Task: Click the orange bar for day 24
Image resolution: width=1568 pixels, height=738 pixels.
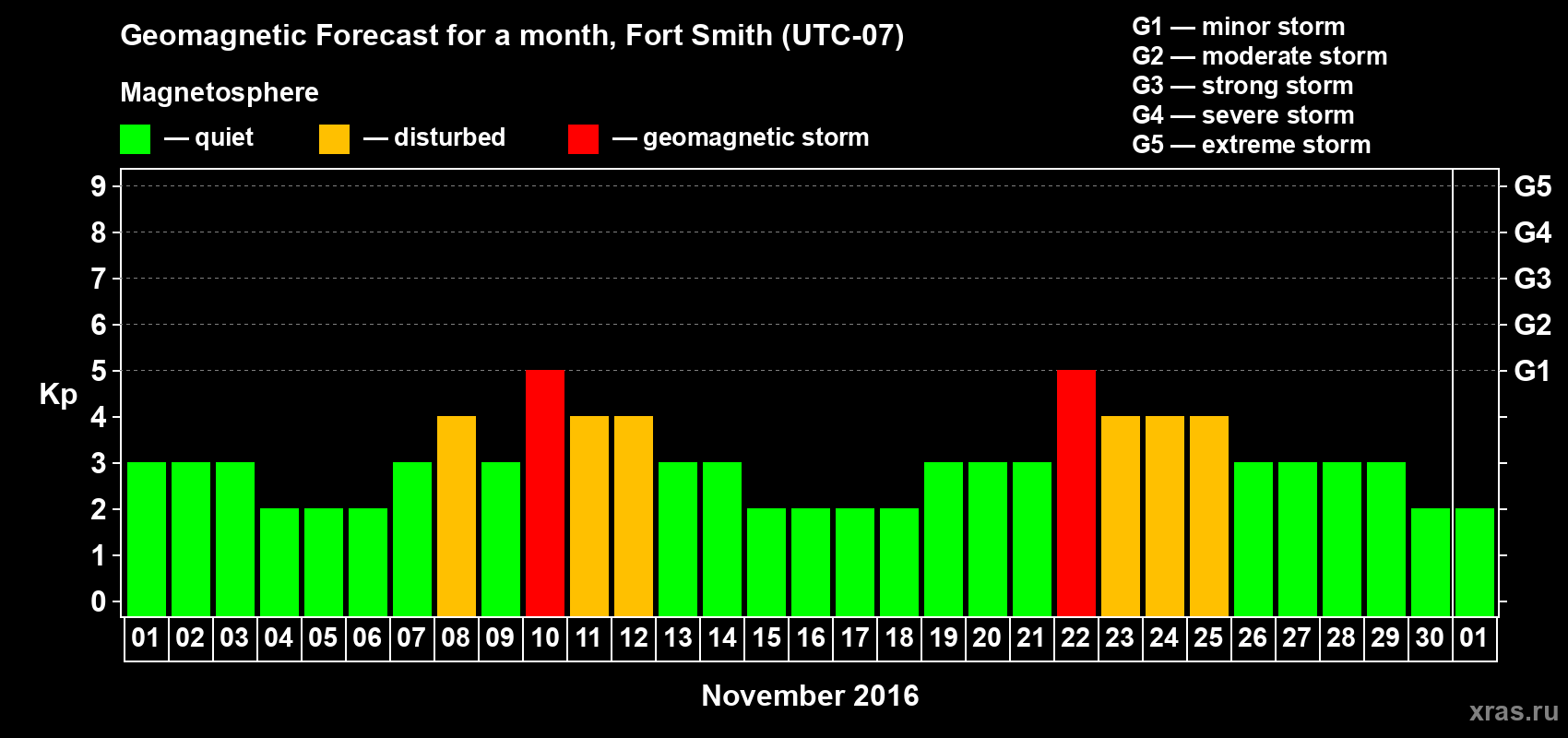Action: (x=1165, y=516)
